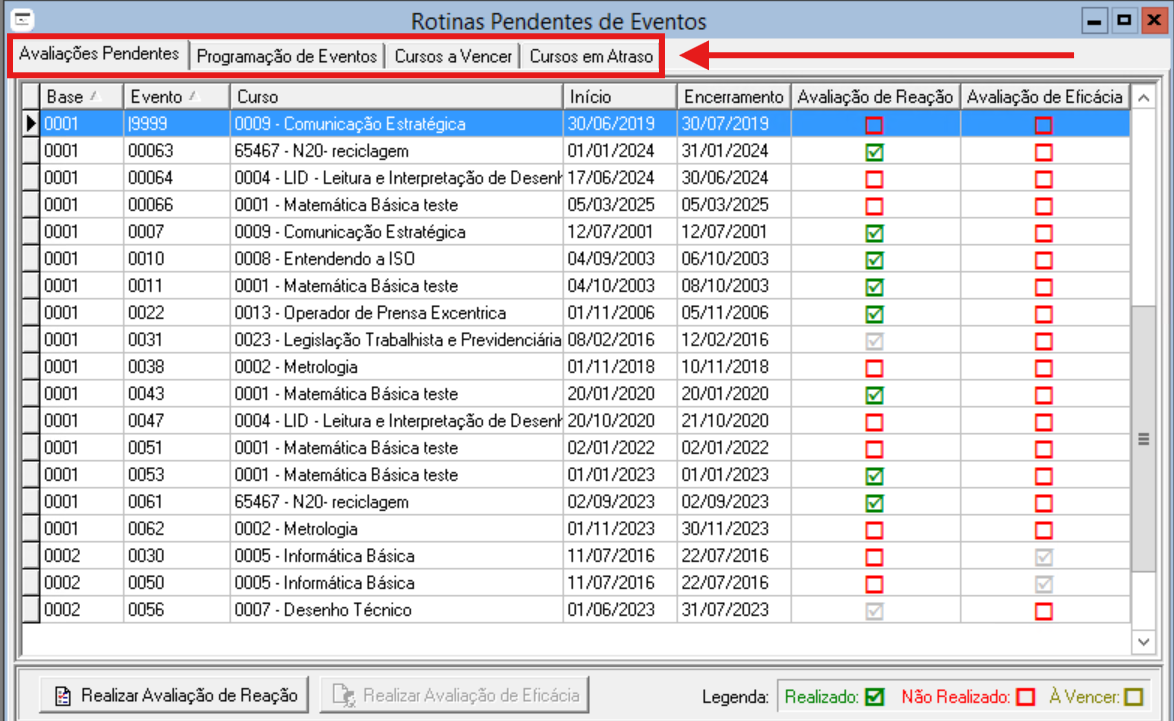Image resolution: width=1174 pixels, height=721 pixels.
Task: Toggle reaction checkbox for event 00063
Action: point(875,152)
